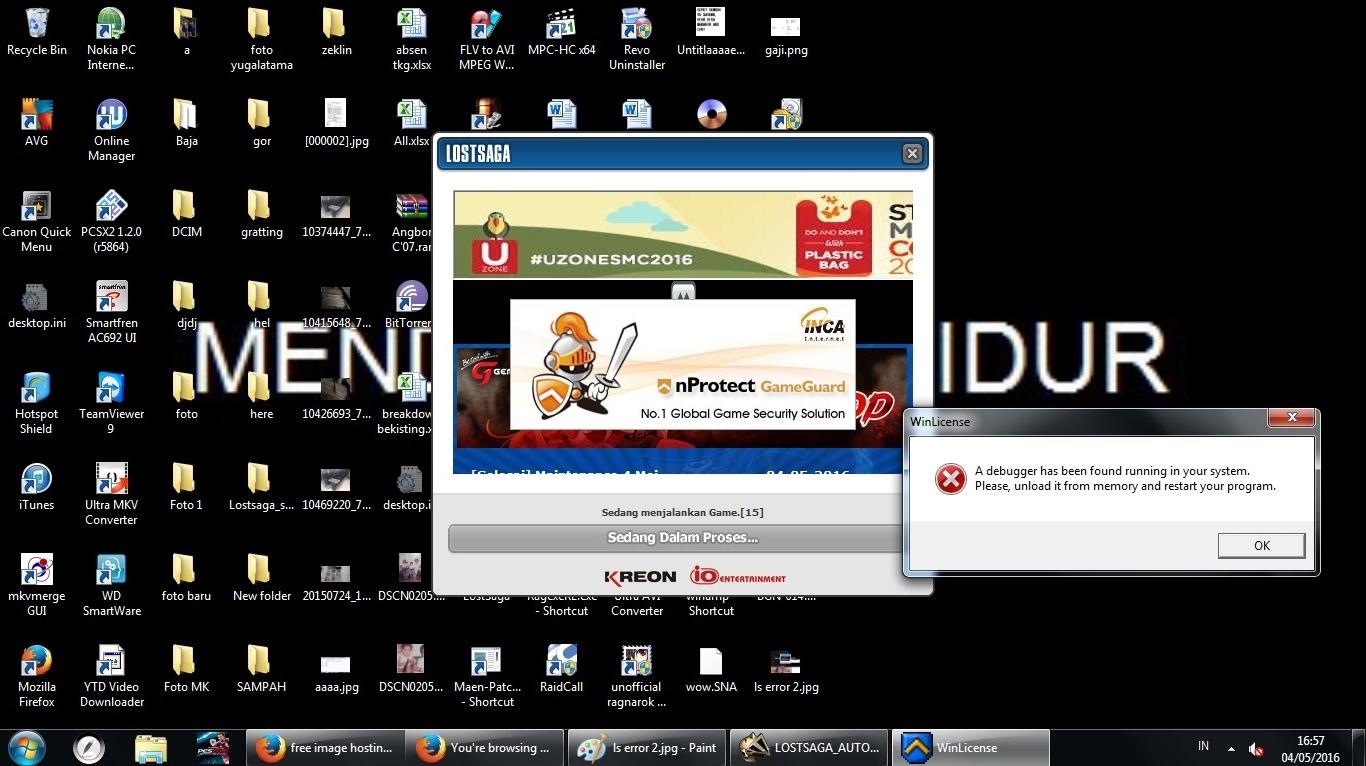This screenshot has width=1366, height=766.
Task: Close the LOSTSAGA launcher window
Action: [x=912, y=153]
